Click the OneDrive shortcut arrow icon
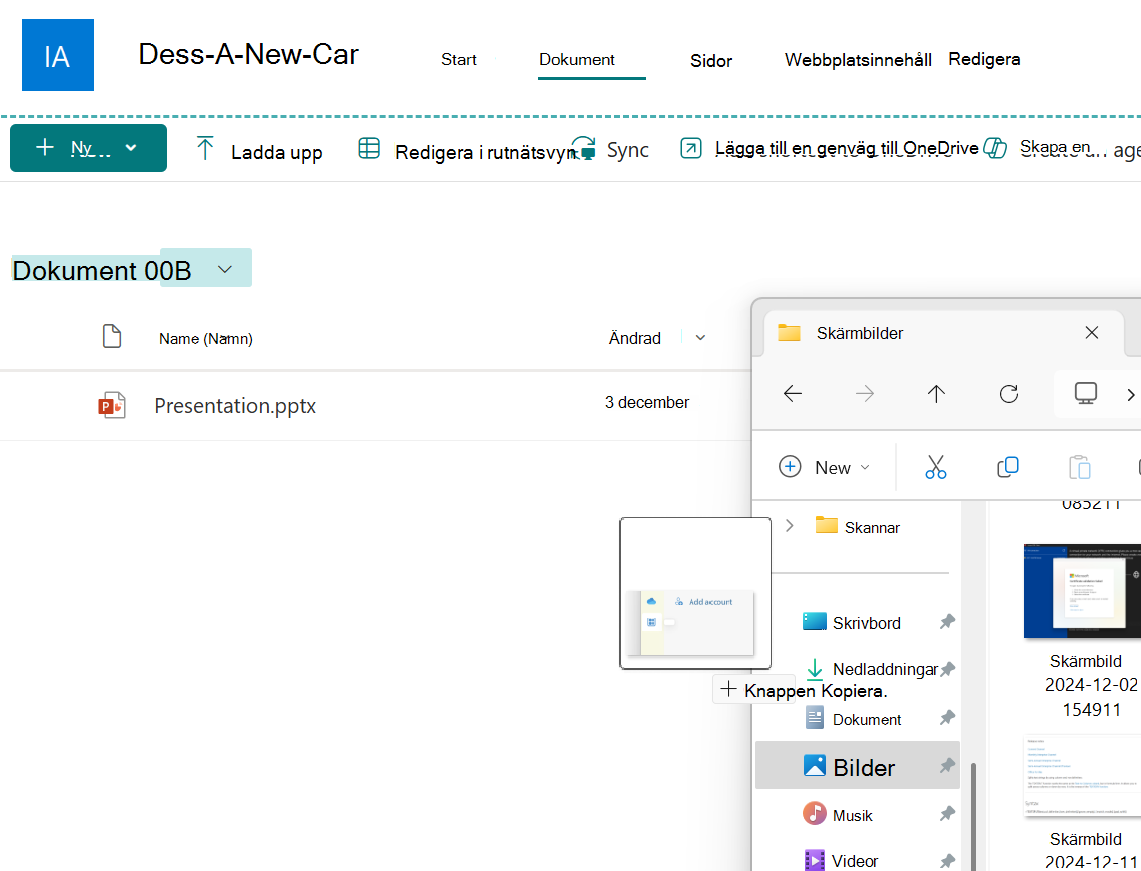The height and width of the screenshot is (871, 1141). click(691, 148)
